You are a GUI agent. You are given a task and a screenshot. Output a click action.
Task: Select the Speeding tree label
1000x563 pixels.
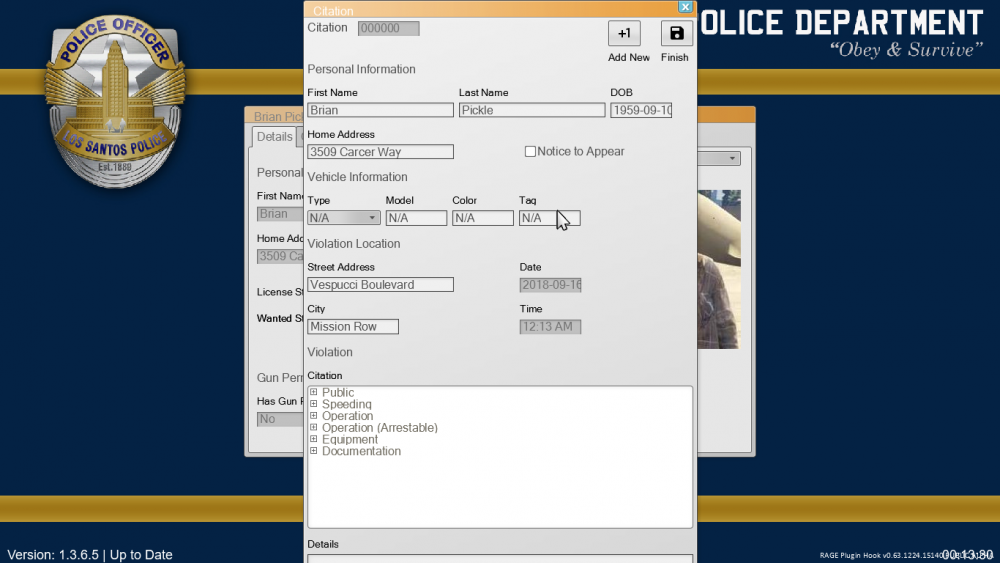346,404
